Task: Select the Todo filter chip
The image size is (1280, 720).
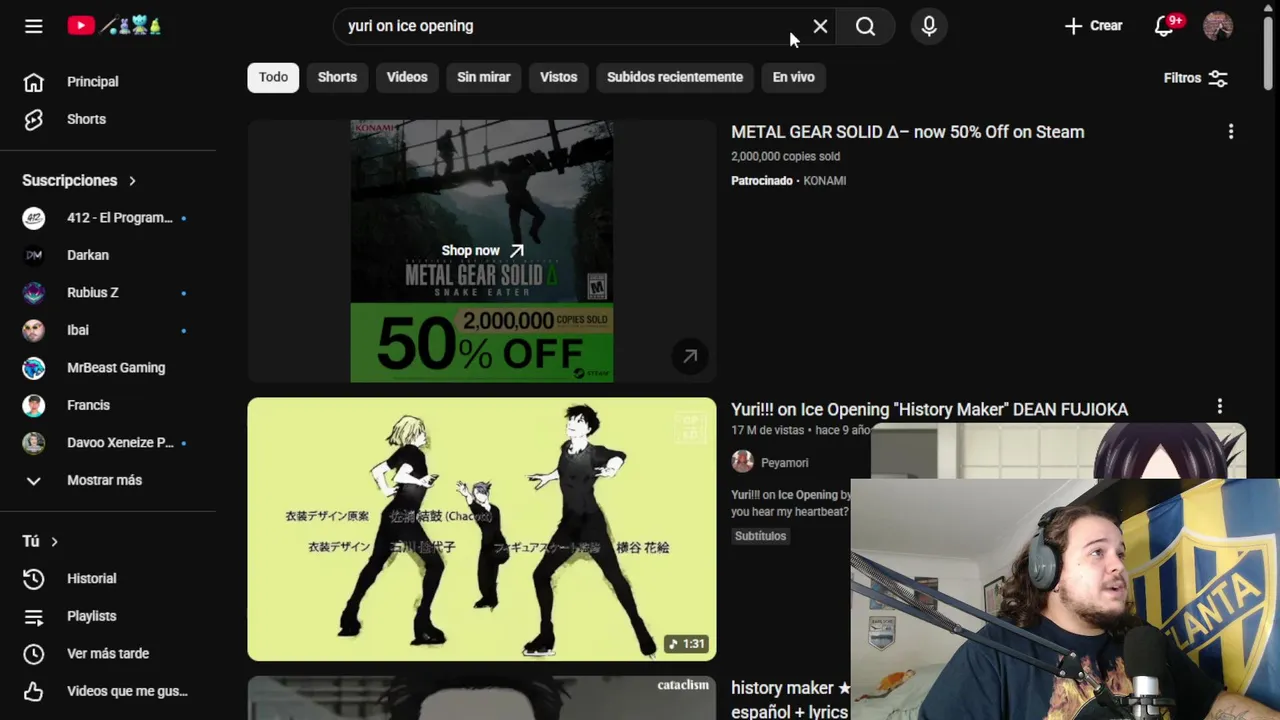Action: [x=273, y=77]
